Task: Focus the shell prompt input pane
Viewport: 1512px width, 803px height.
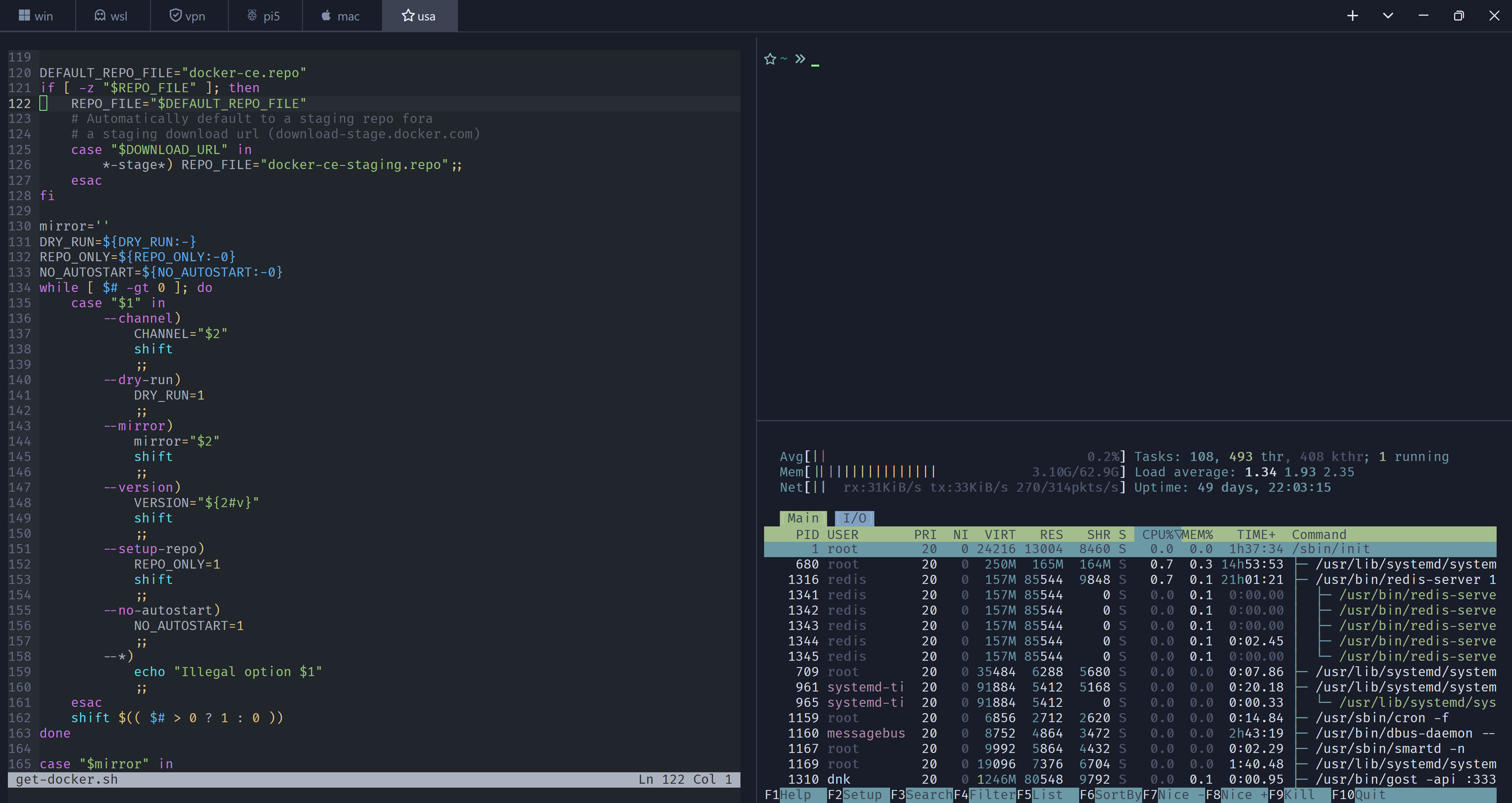Action: pyautogui.click(x=1134, y=229)
